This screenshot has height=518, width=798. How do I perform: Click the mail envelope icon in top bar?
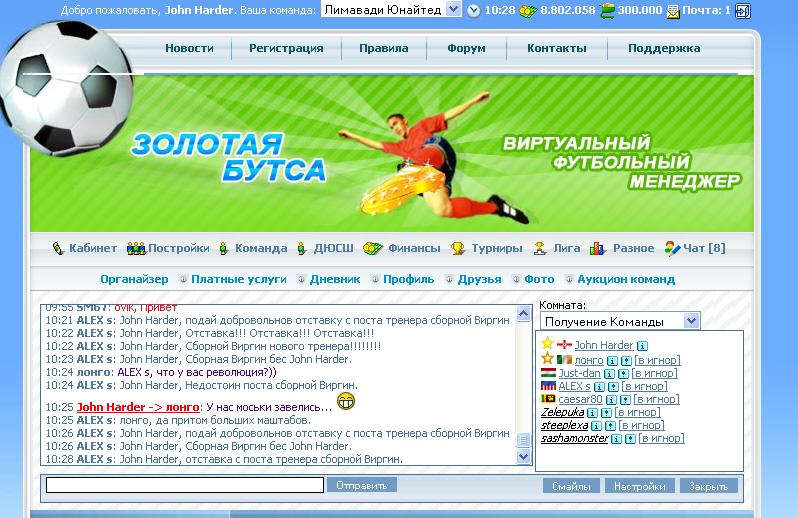[x=672, y=11]
